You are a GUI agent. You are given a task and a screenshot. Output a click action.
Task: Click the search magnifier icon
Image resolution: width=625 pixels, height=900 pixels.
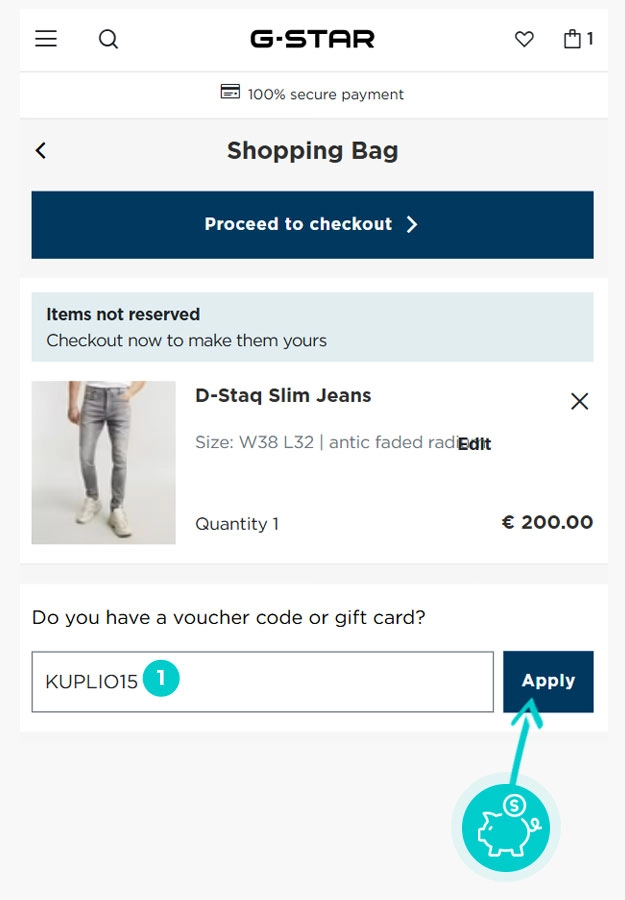(108, 39)
